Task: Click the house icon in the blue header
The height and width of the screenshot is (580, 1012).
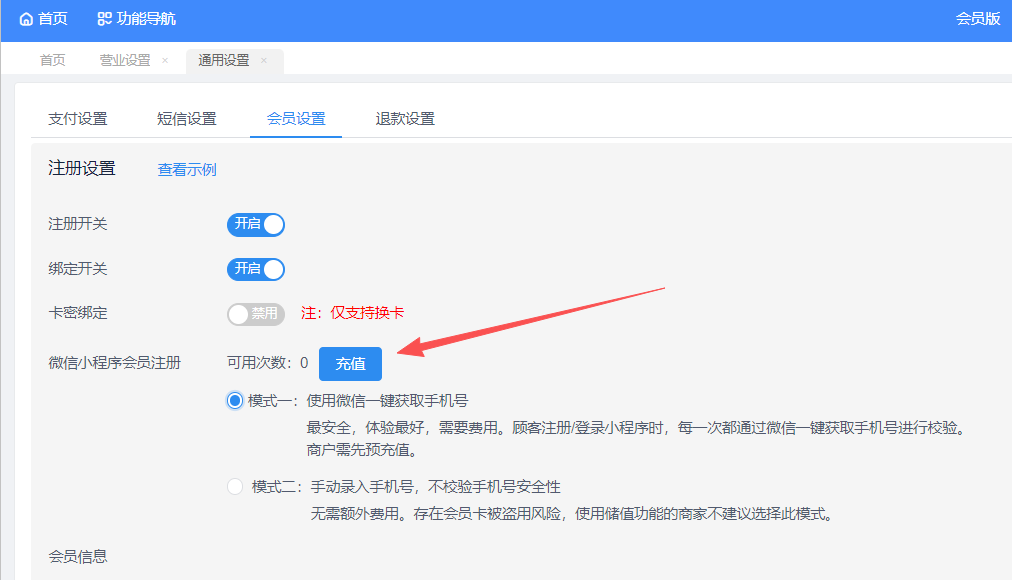Action: pos(26,19)
